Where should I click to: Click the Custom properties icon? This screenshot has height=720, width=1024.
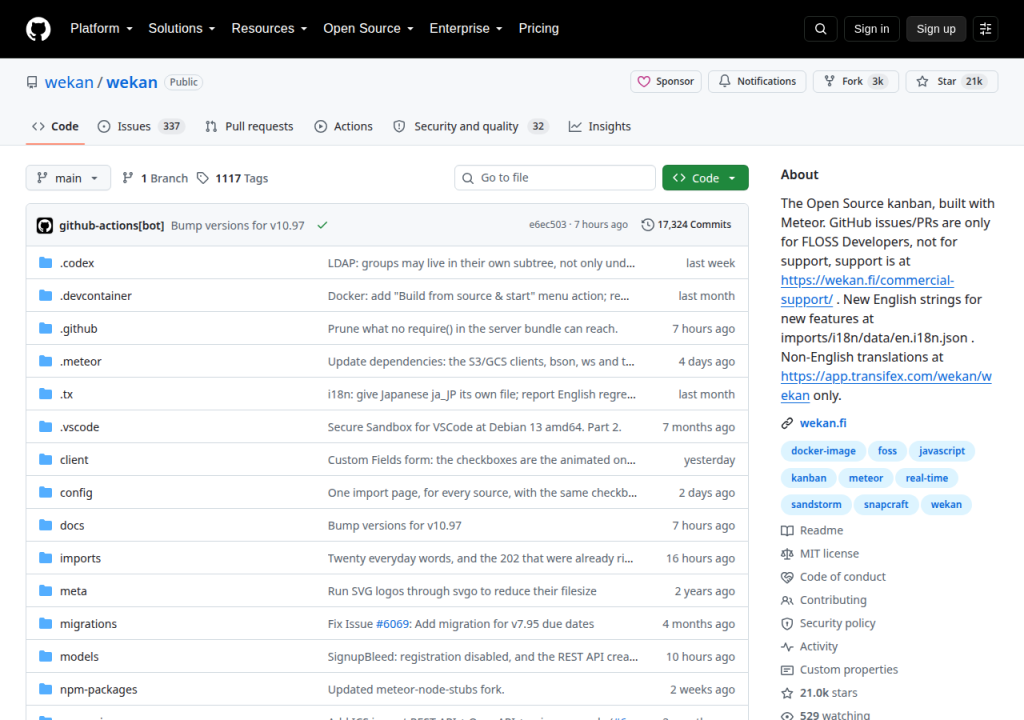point(787,670)
